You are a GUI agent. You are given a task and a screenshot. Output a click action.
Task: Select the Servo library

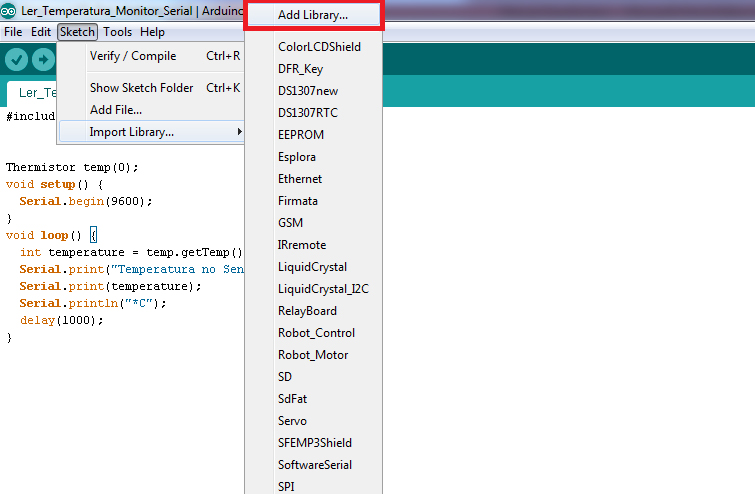(313, 421)
